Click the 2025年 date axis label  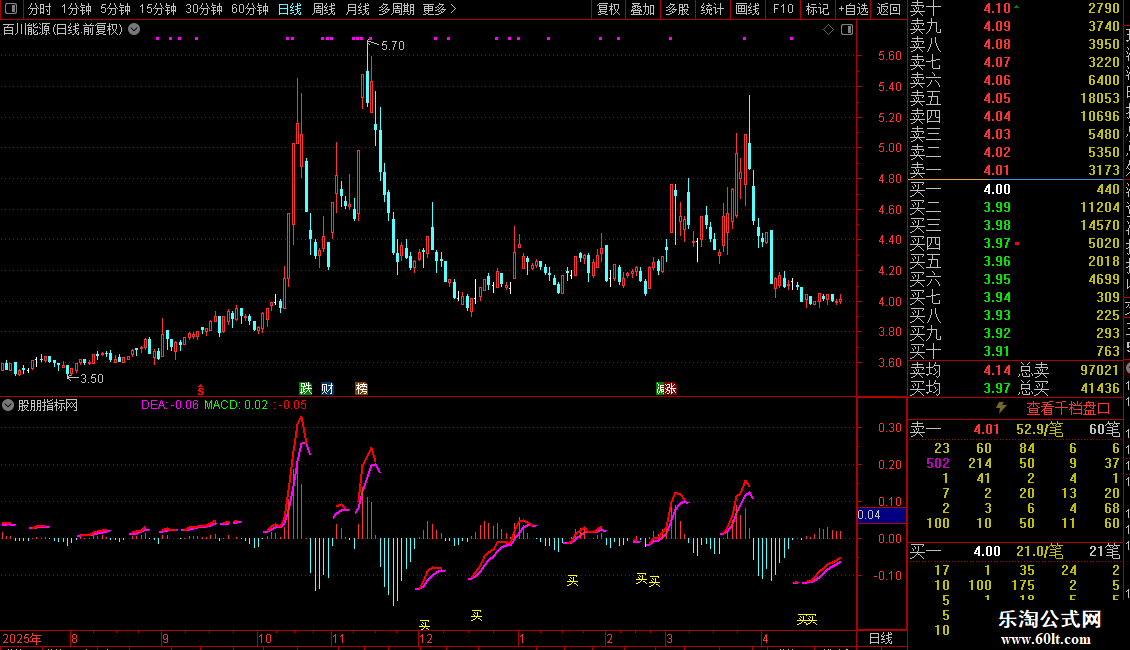(22, 638)
